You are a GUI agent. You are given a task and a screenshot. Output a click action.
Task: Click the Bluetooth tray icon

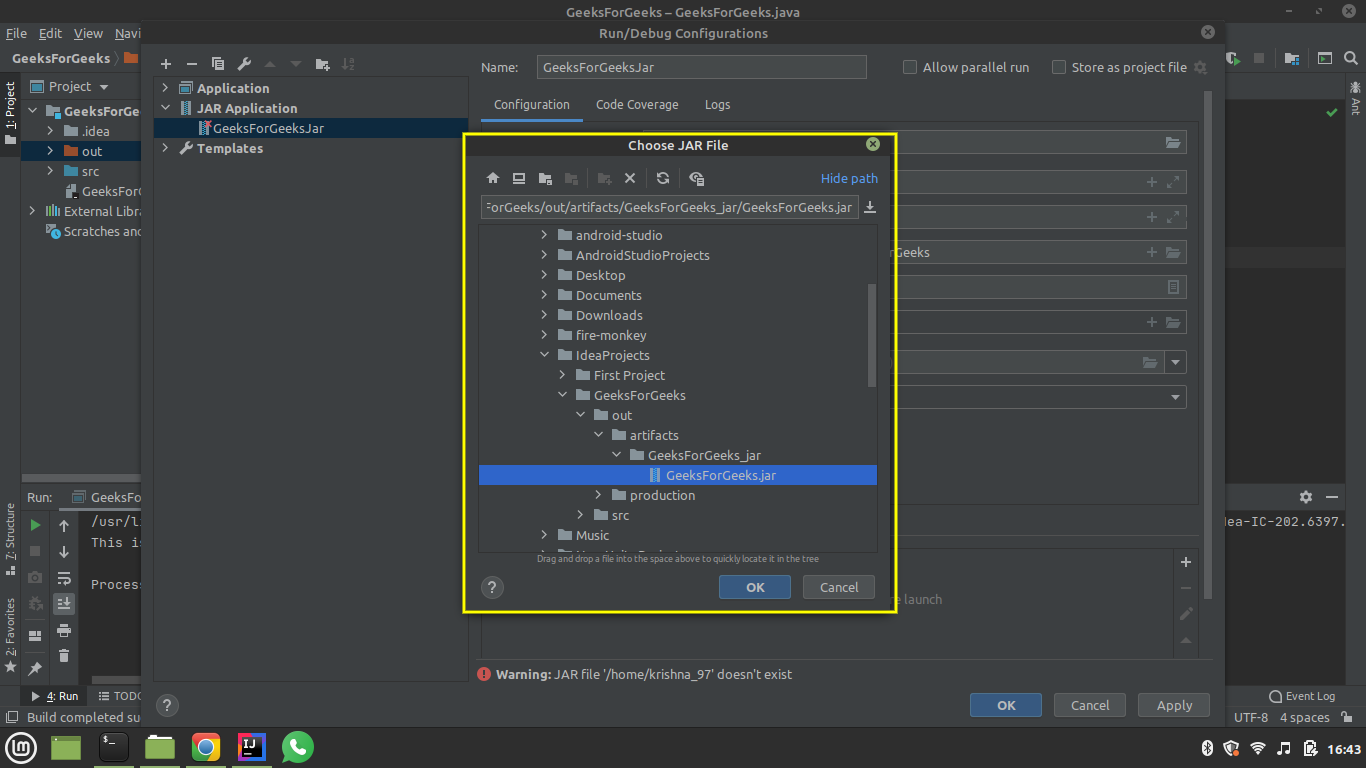1207,748
